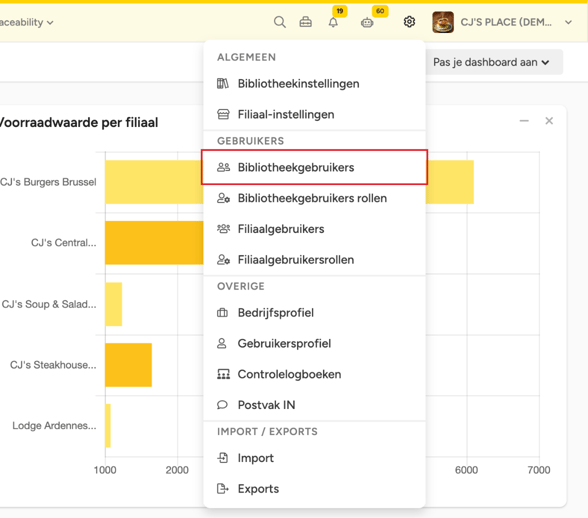The height and width of the screenshot is (518, 588).
Task: Select Exports menu item
Action: (x=314, y=489)
